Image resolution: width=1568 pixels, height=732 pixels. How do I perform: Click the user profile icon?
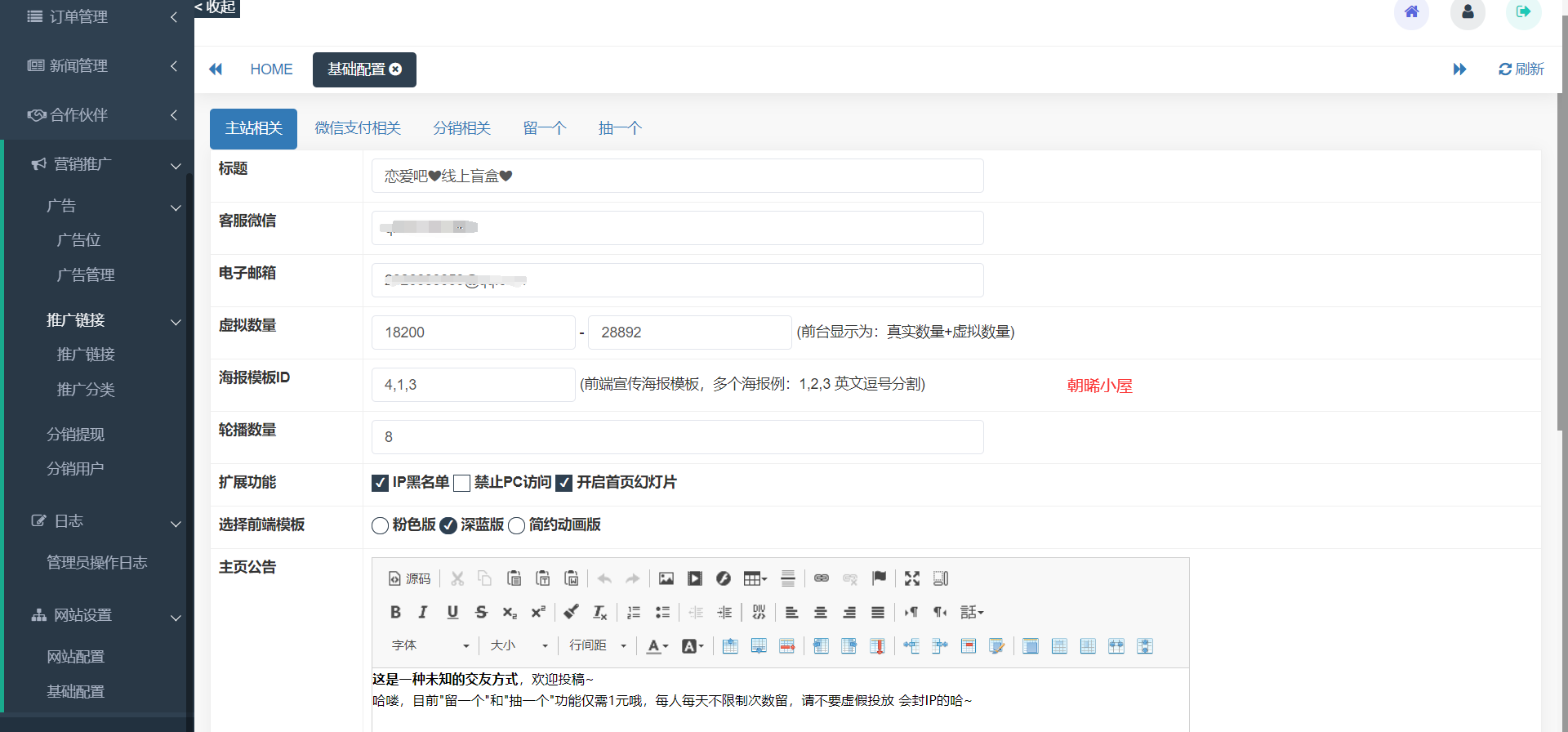[1468, 12]
